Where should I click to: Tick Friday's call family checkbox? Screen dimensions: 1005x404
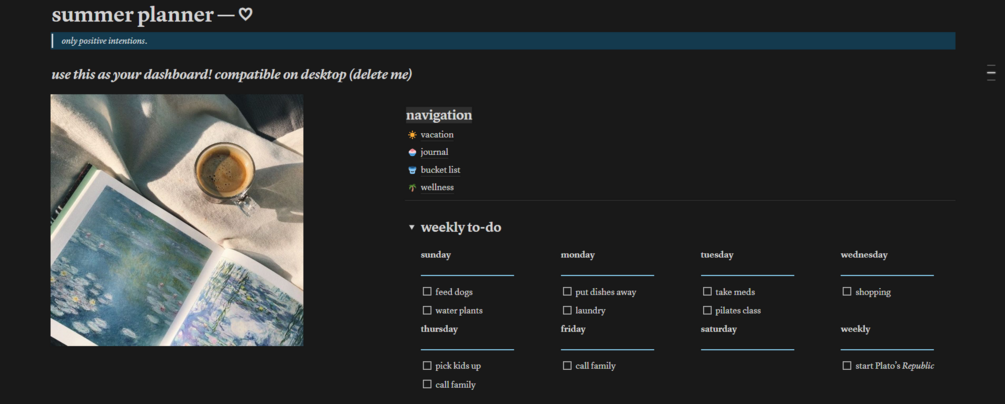pos(567,366)
